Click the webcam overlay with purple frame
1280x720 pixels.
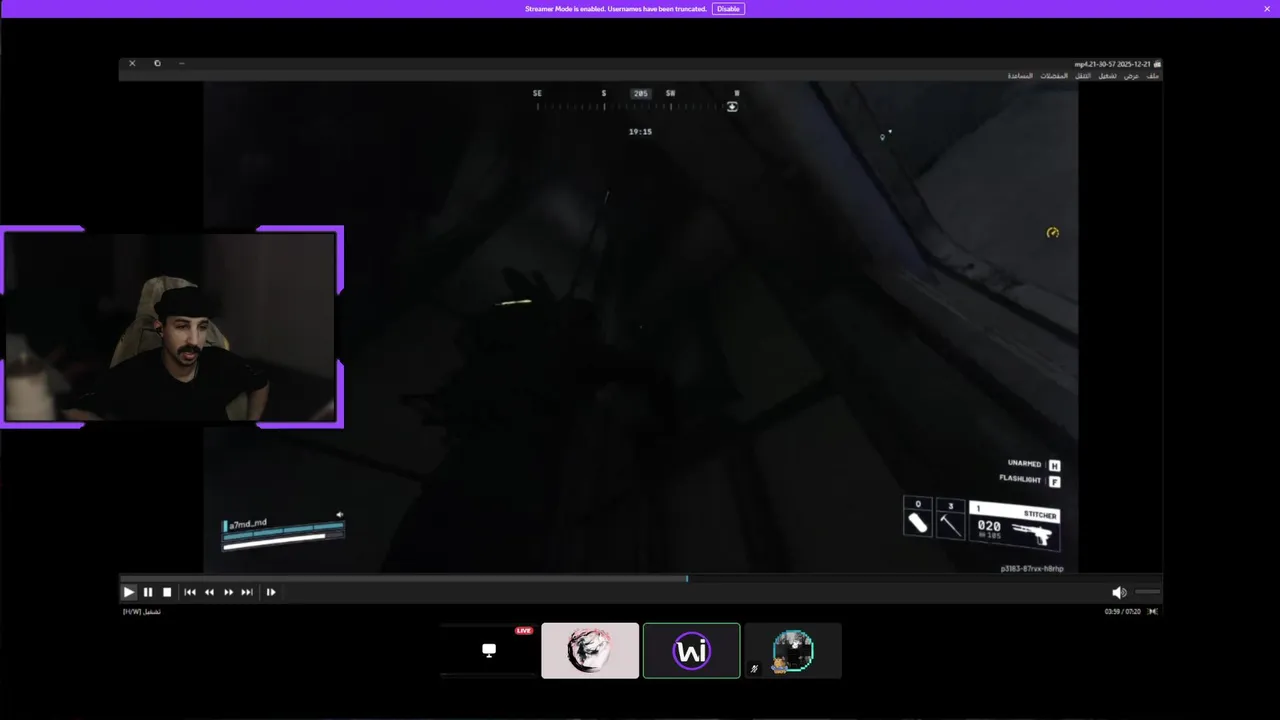click(172, 327)
